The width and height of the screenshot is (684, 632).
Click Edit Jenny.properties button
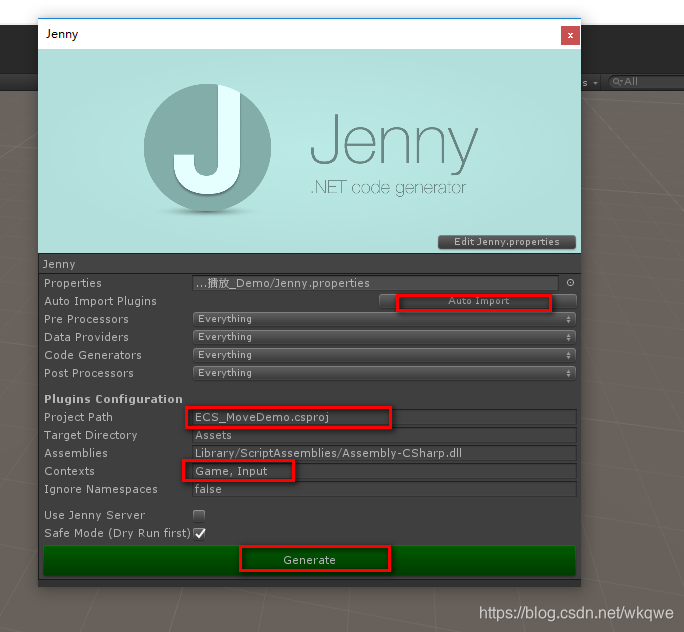(x=506, y=242)
